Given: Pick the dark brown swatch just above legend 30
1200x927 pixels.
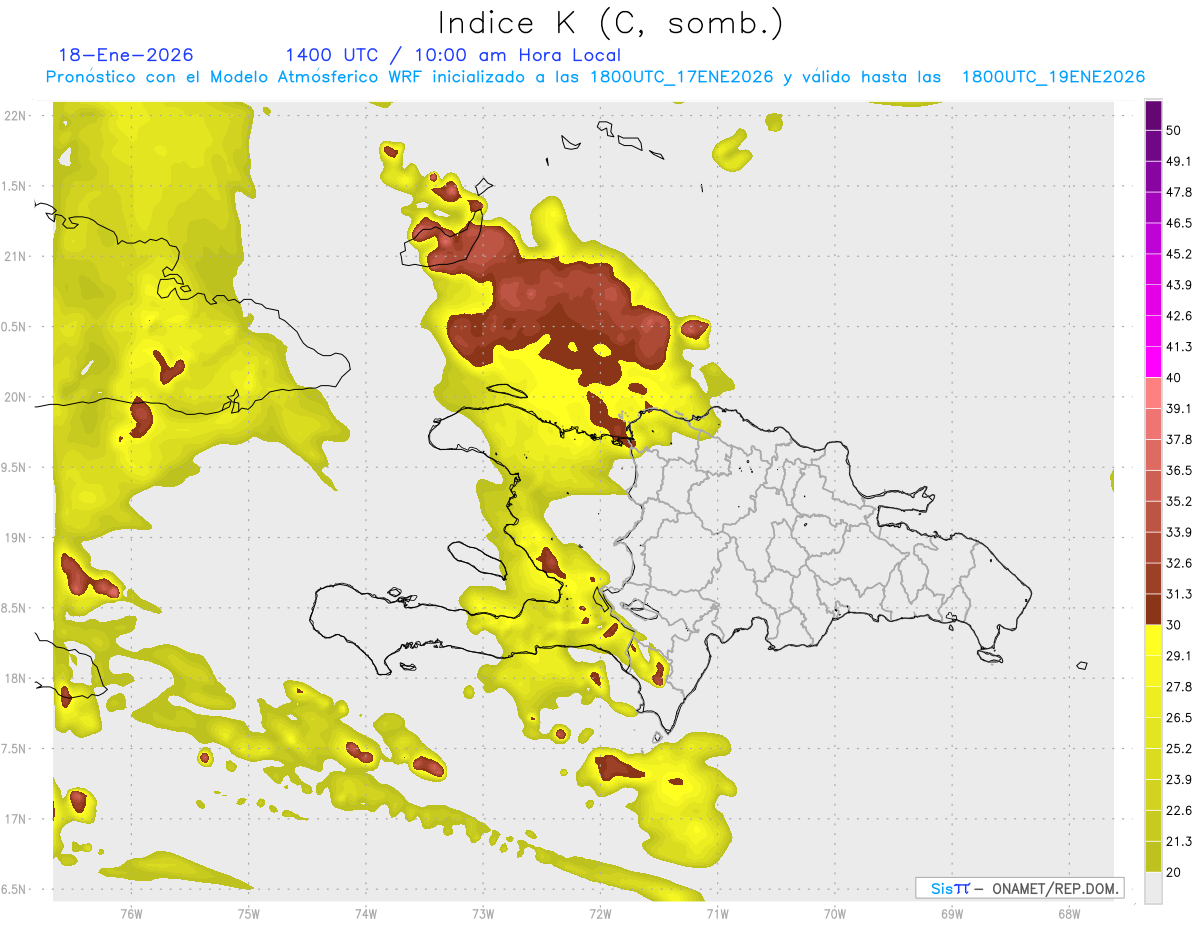Looking at the screenshot, I should tap(1153, 609).
